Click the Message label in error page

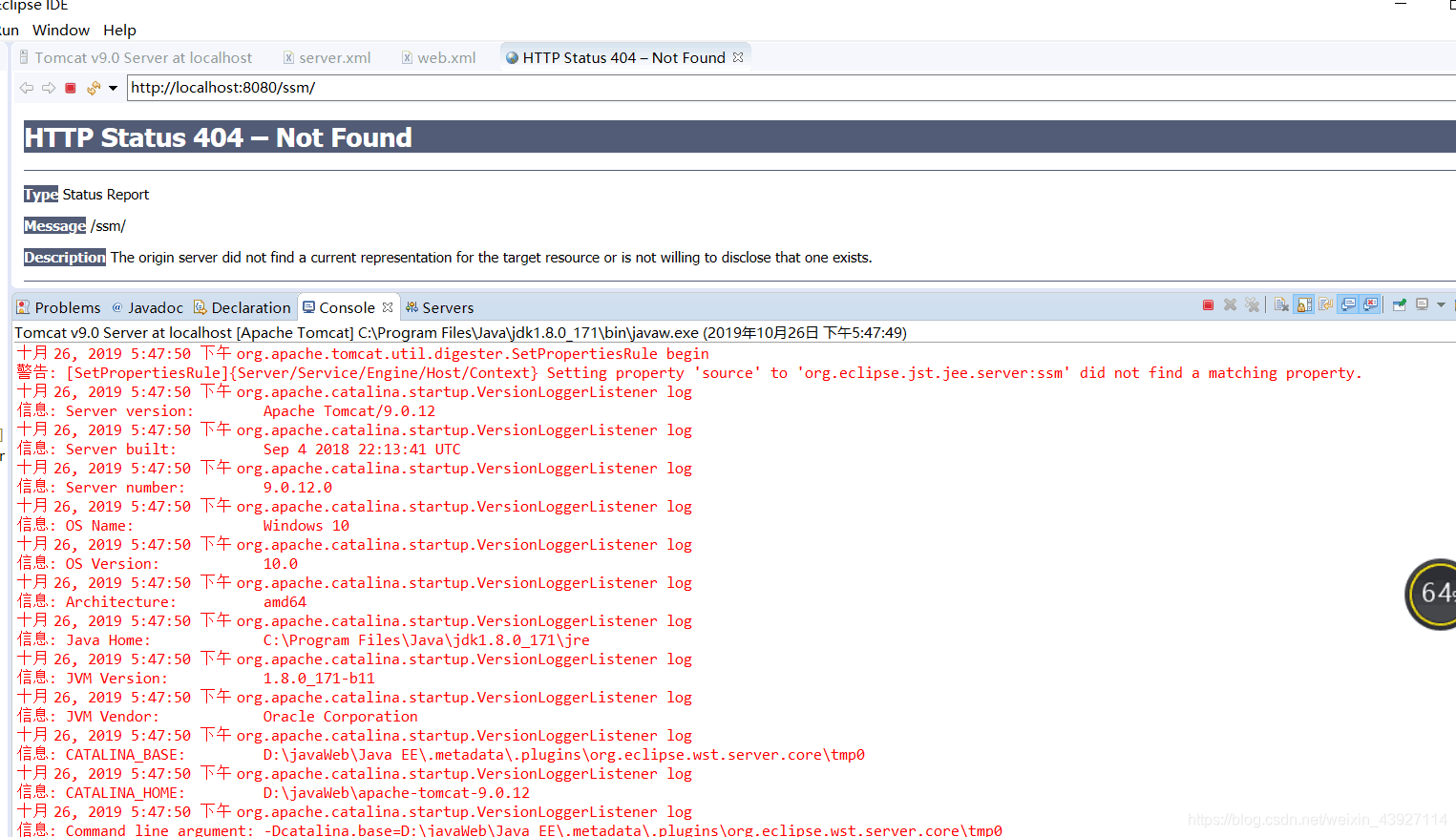[55, 226]
